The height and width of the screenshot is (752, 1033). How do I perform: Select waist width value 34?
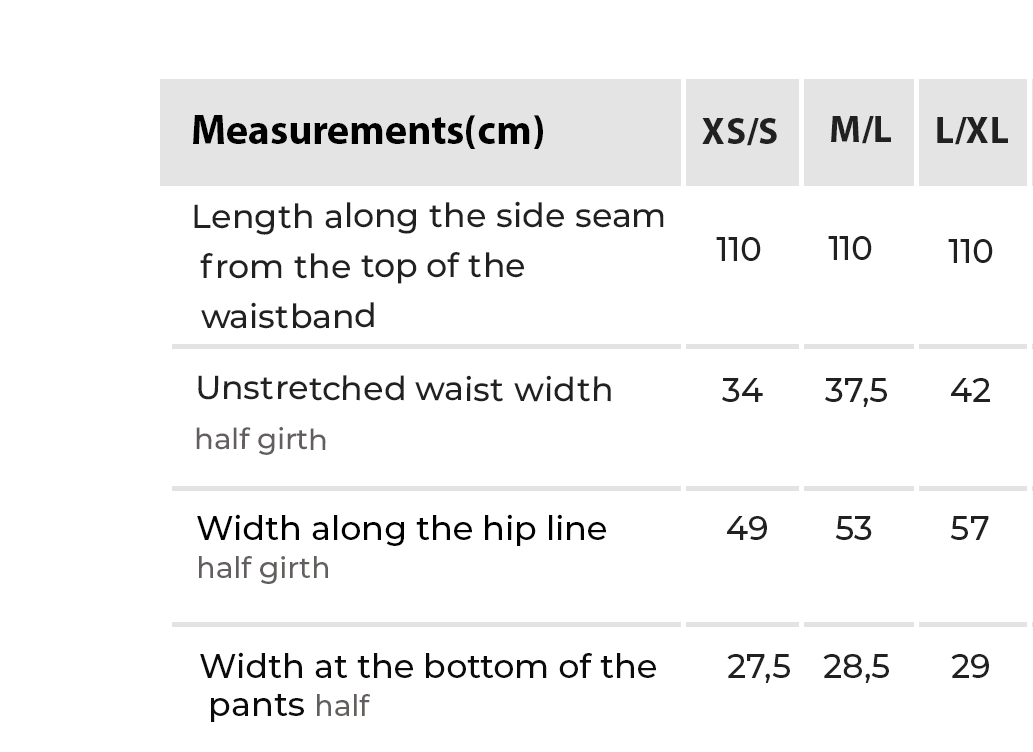(x=742, y=391)
